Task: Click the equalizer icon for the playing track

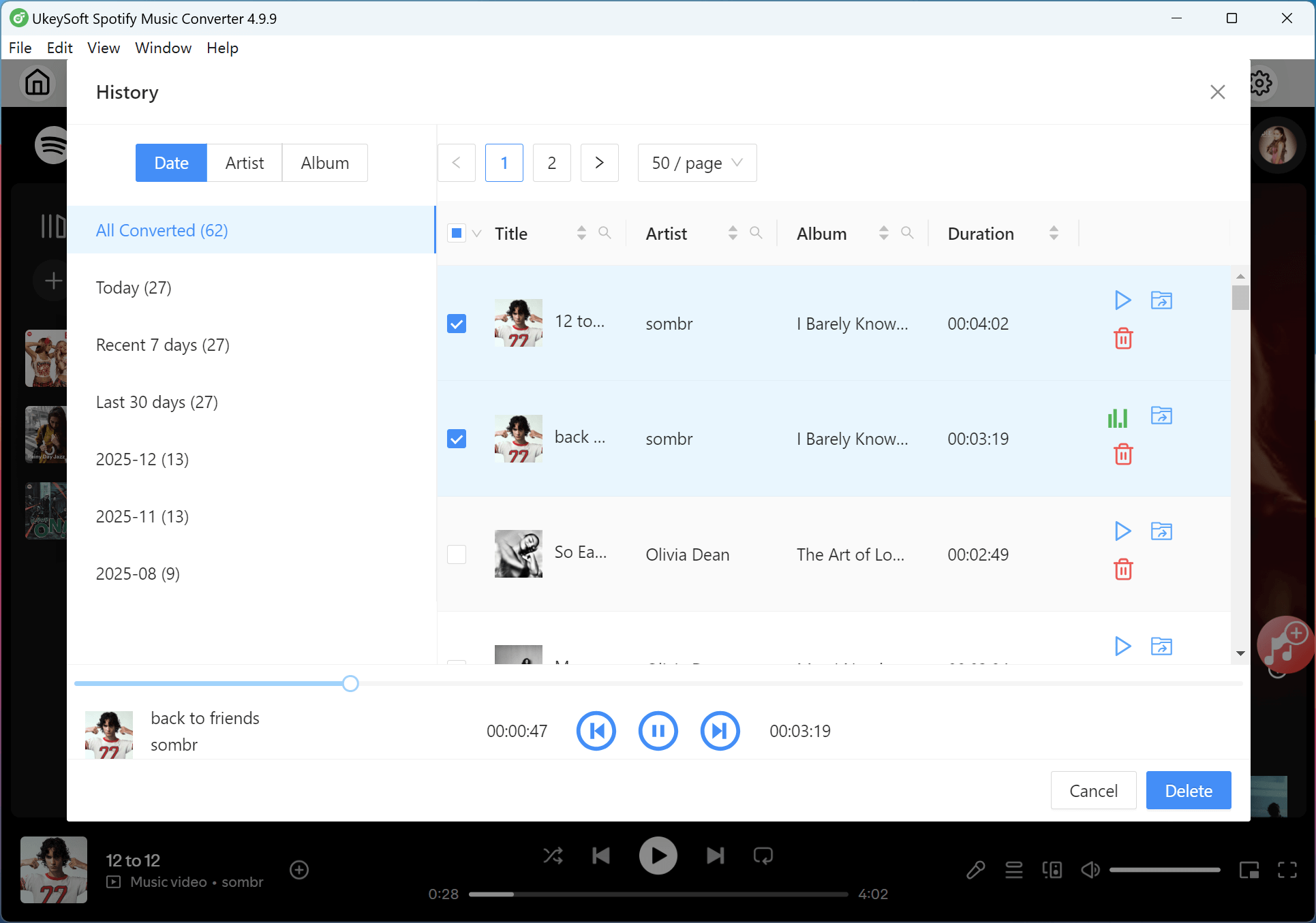Action: pos(1118,417)
